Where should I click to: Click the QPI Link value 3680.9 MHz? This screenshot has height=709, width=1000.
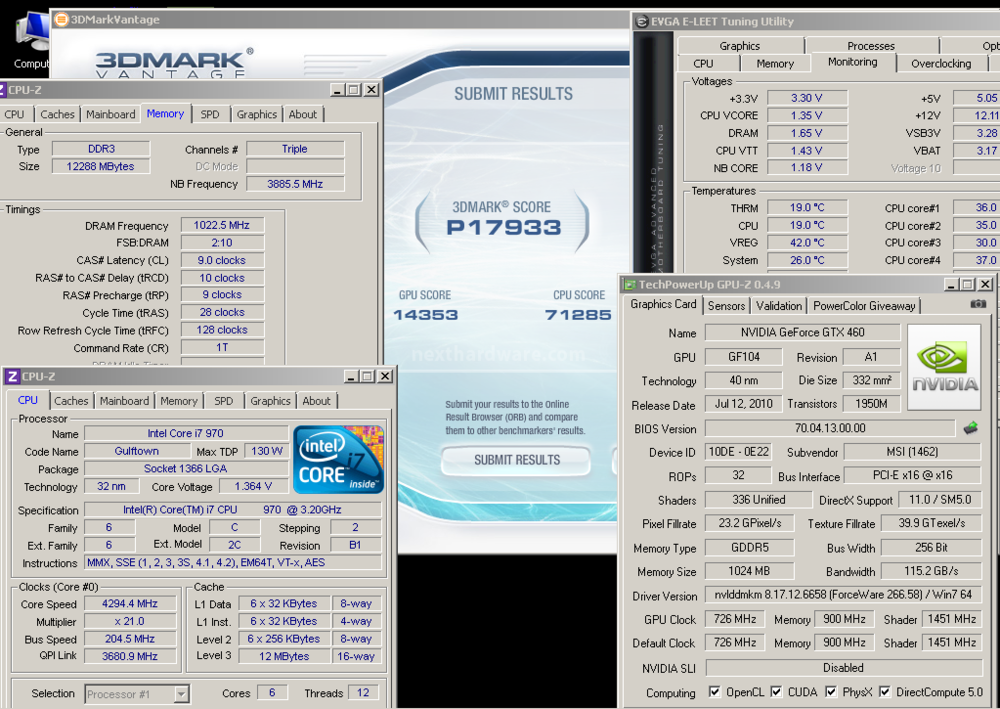click(130, 656)
